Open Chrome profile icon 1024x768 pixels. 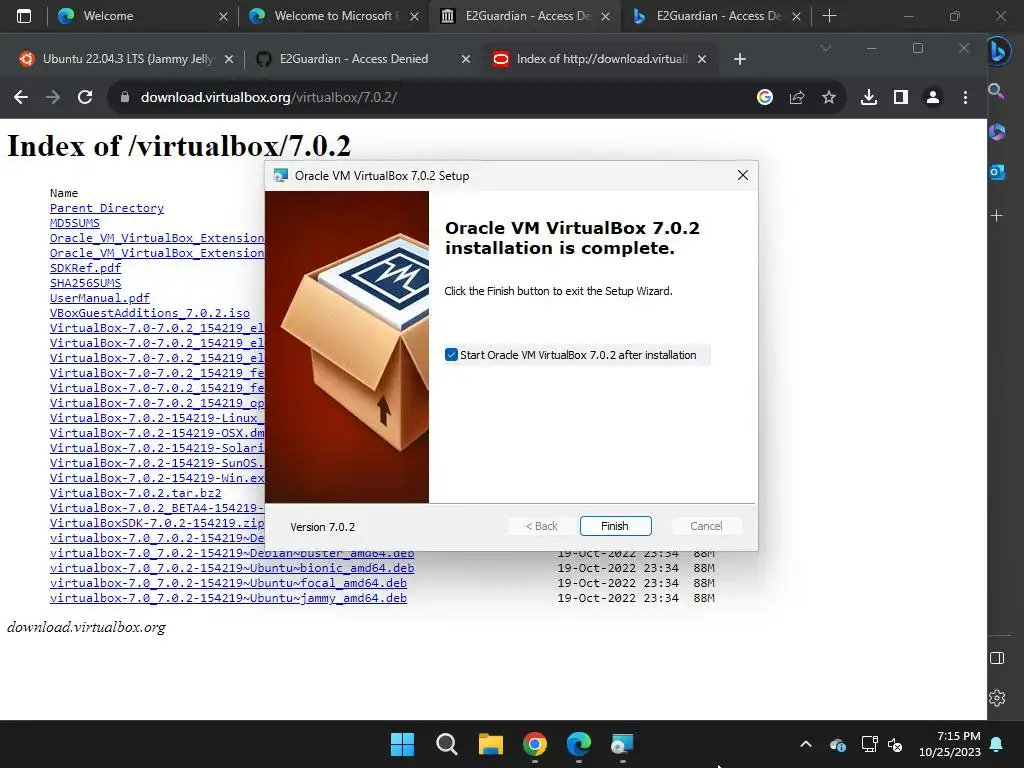coord(933,97)
